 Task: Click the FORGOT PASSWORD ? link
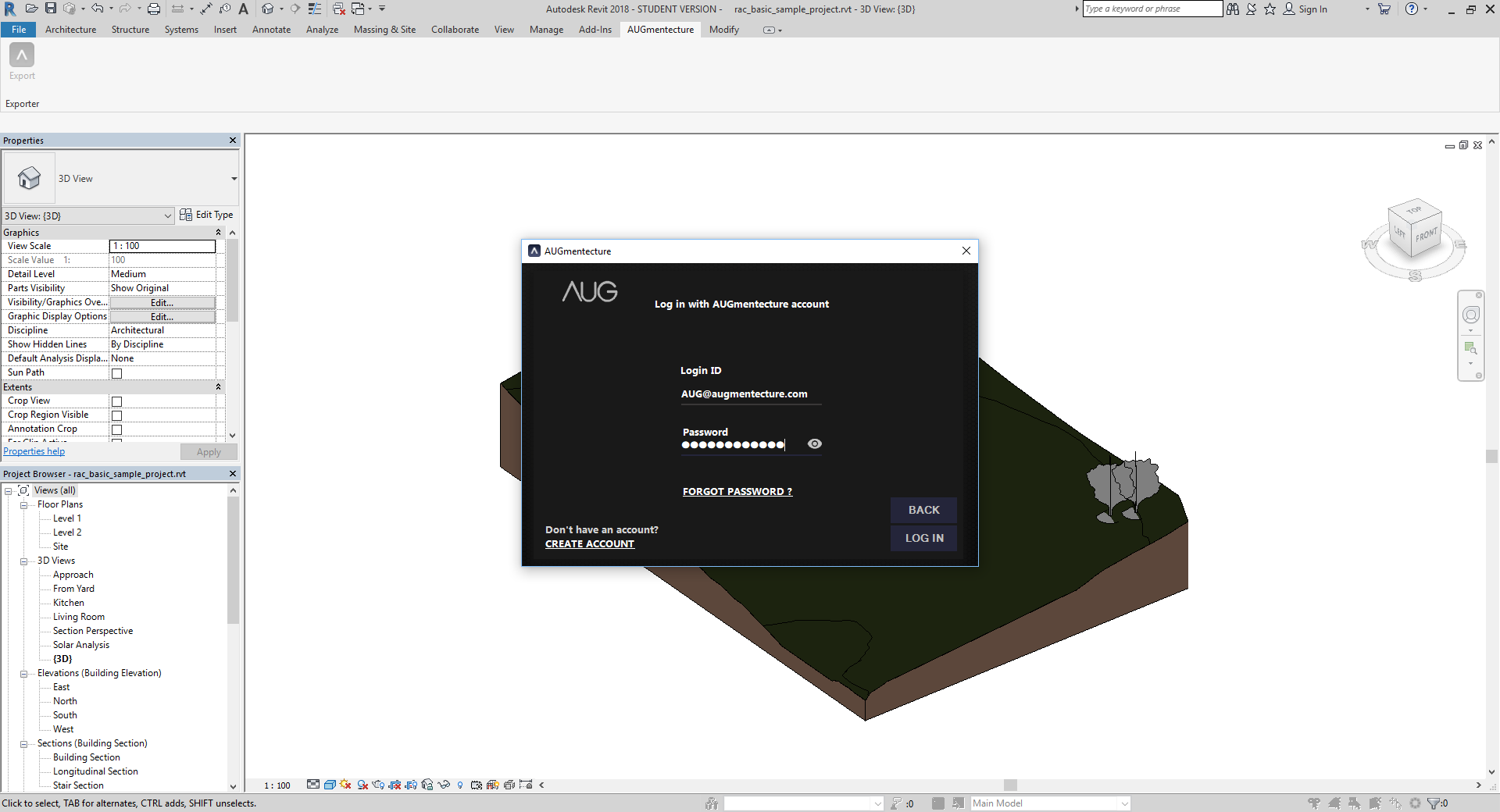(737, 491)
